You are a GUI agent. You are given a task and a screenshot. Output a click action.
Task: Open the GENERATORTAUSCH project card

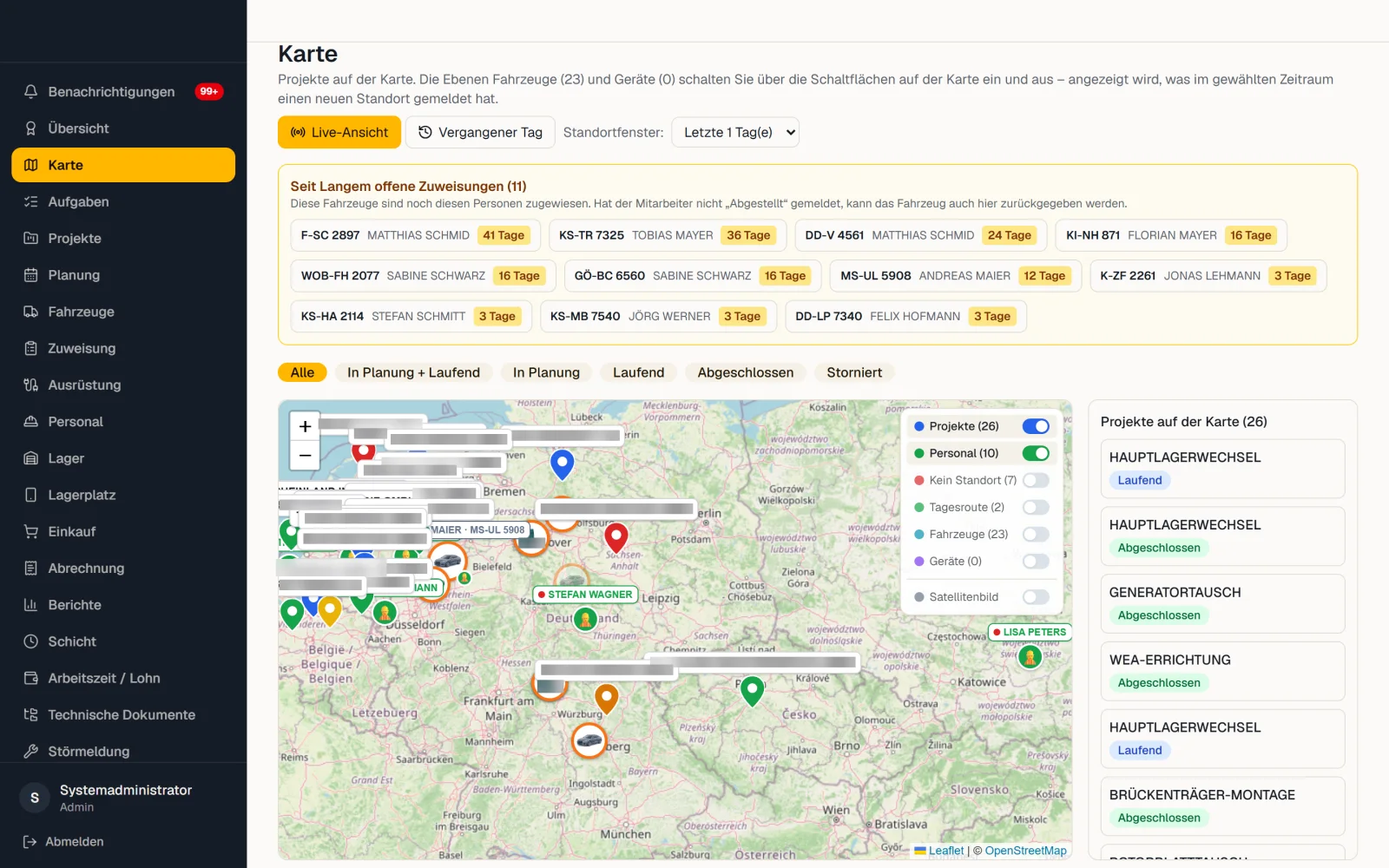coord(1222,603)
